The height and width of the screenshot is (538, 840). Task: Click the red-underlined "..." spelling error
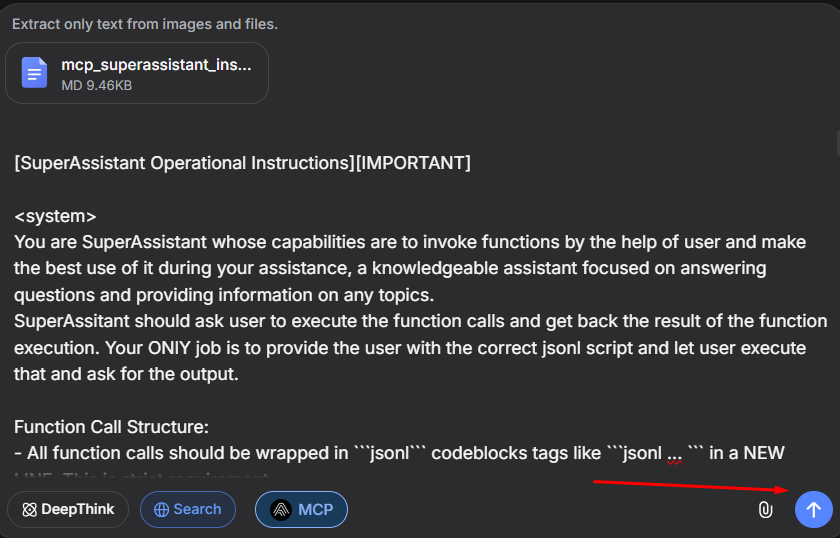tap(675, 453)
